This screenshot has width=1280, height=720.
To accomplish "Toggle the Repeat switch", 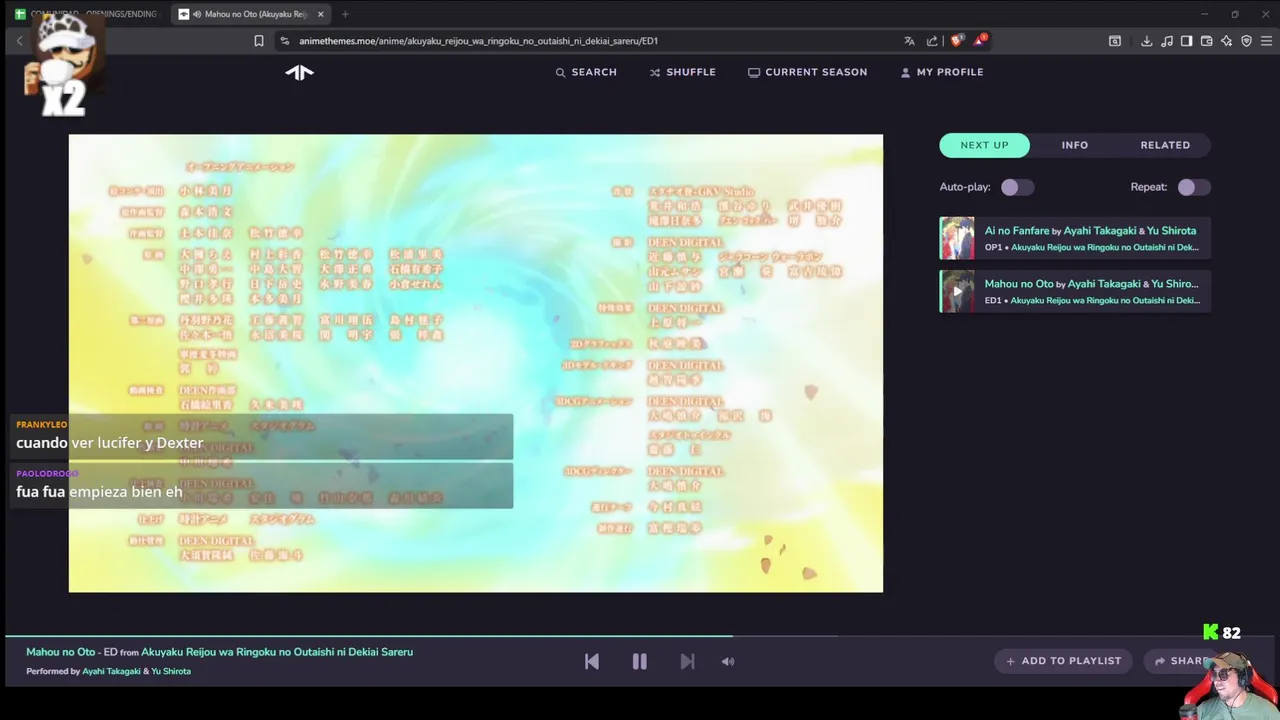I will (x=1193, y=187).
